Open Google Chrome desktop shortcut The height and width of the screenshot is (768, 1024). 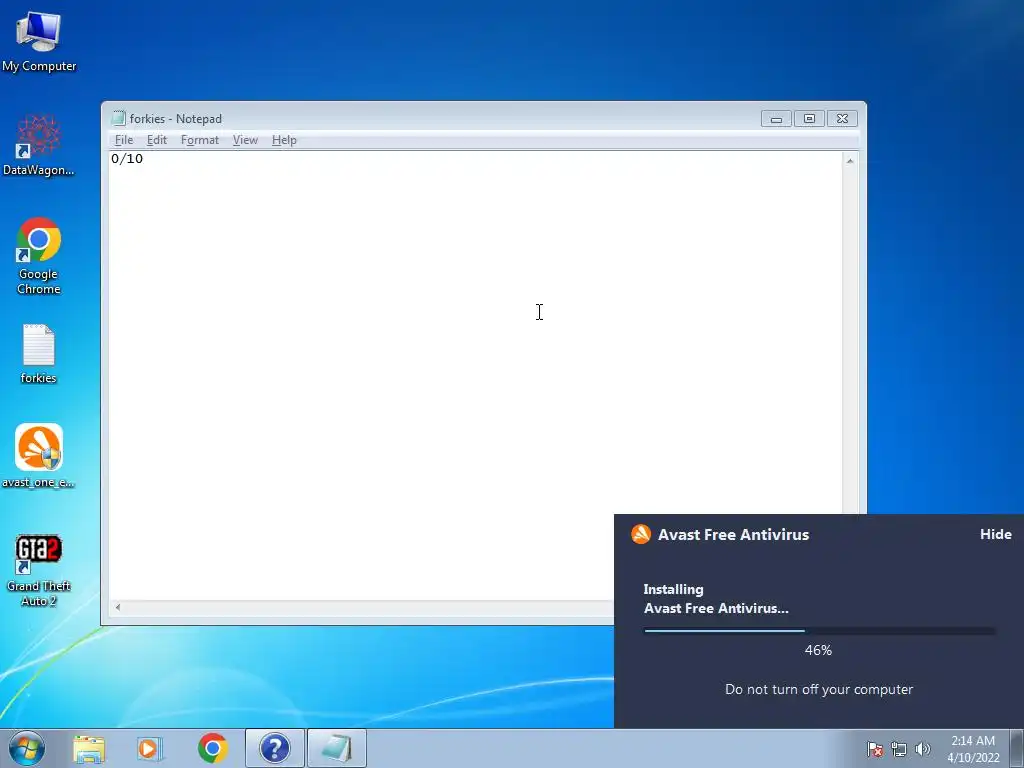click(x=39, y=256)
